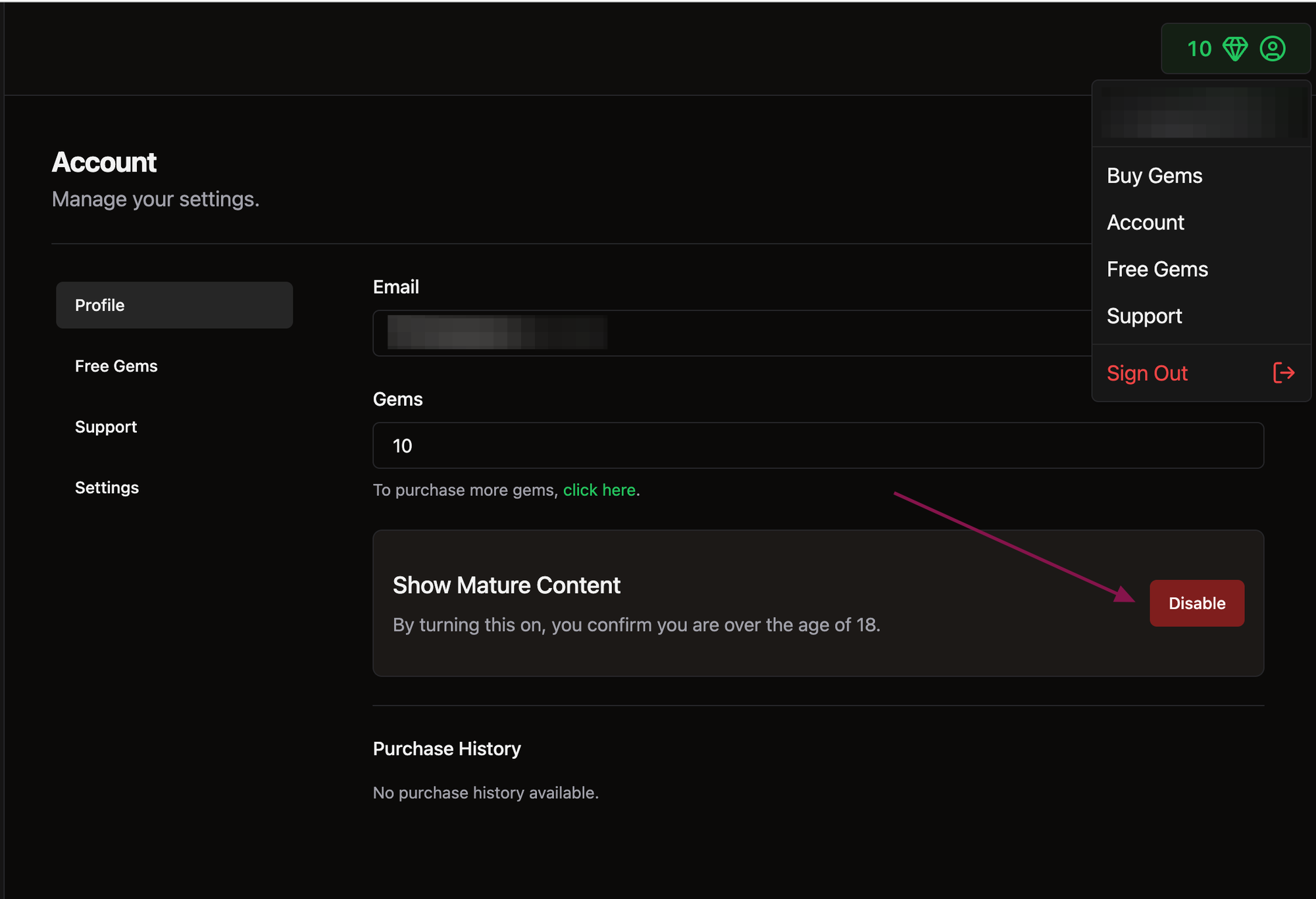The height and width of the screenshot is (899, 1316).
Task: Open Account from the user dropdown
Action: click(1145, 222)
